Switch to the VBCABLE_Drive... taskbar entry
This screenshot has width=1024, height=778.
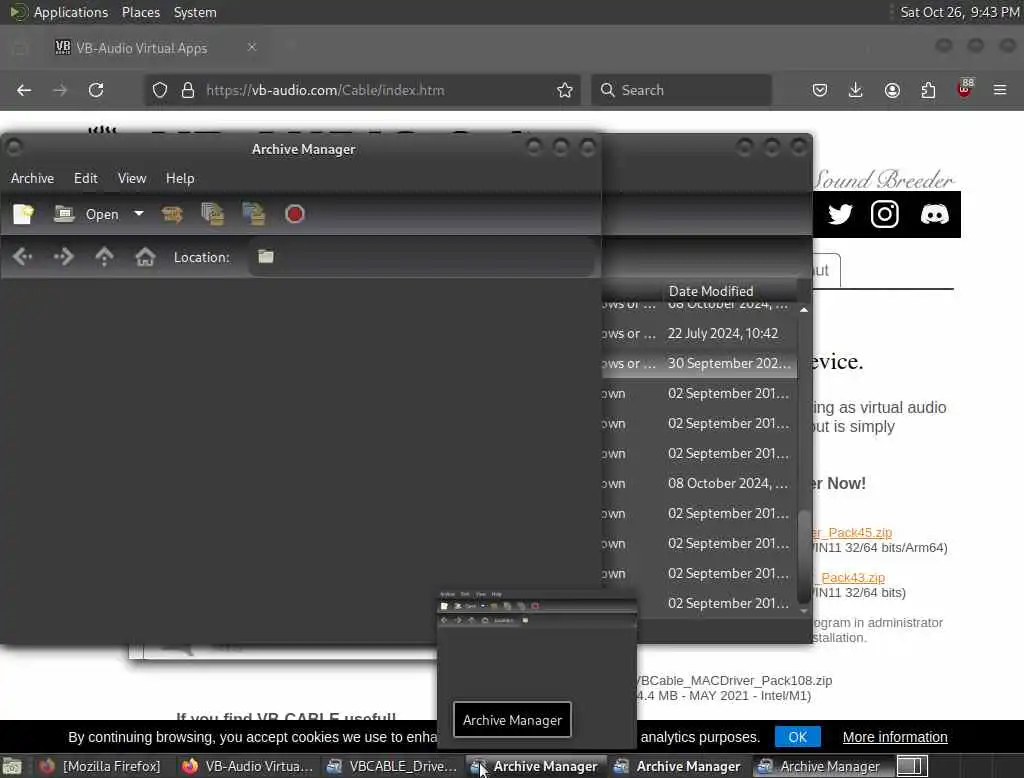[x=392, y=766]
